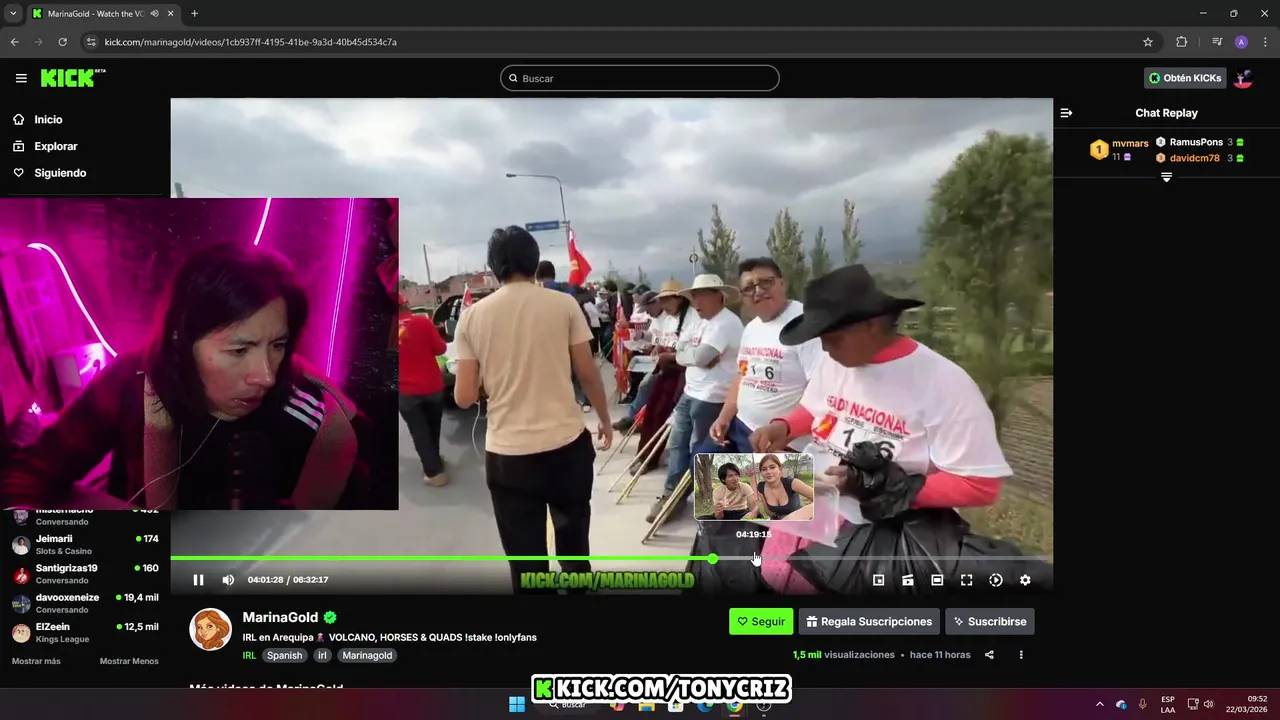Open Jeimarii recommended channel
Screen dimensions: 1280x720
coord(85,544)
